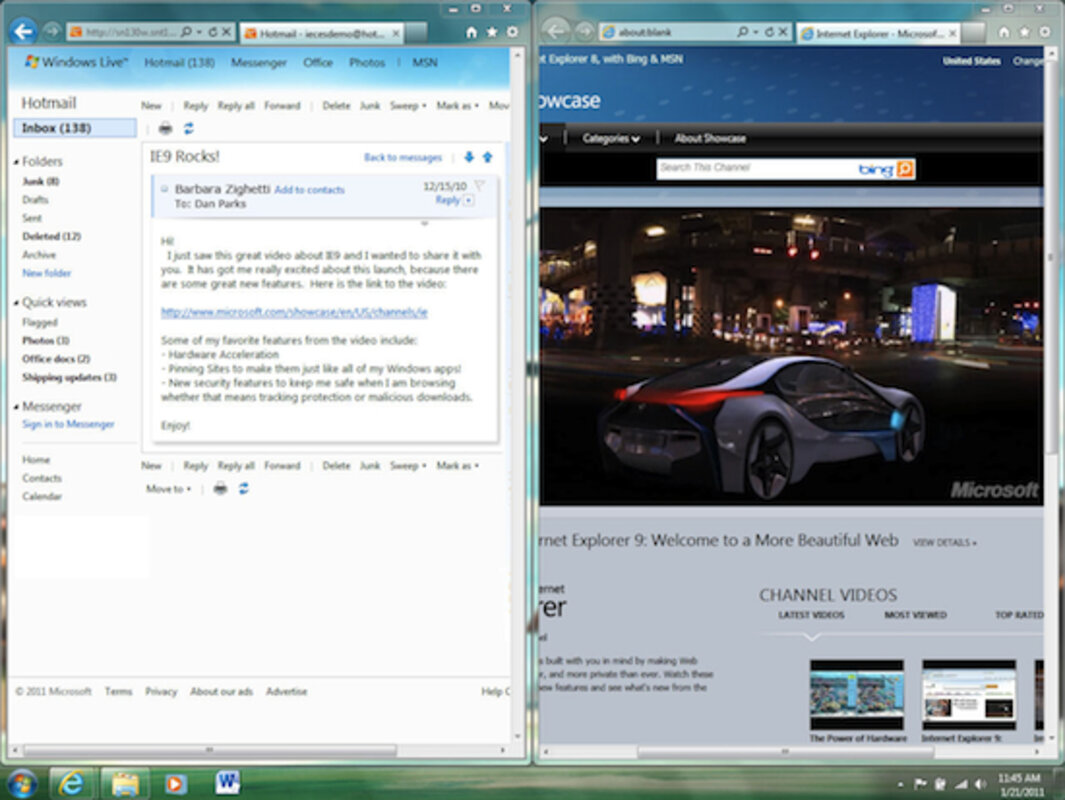The image size is (1065, 800).
Task: Open Photos in Windows Live header
Action: point(367,62)
